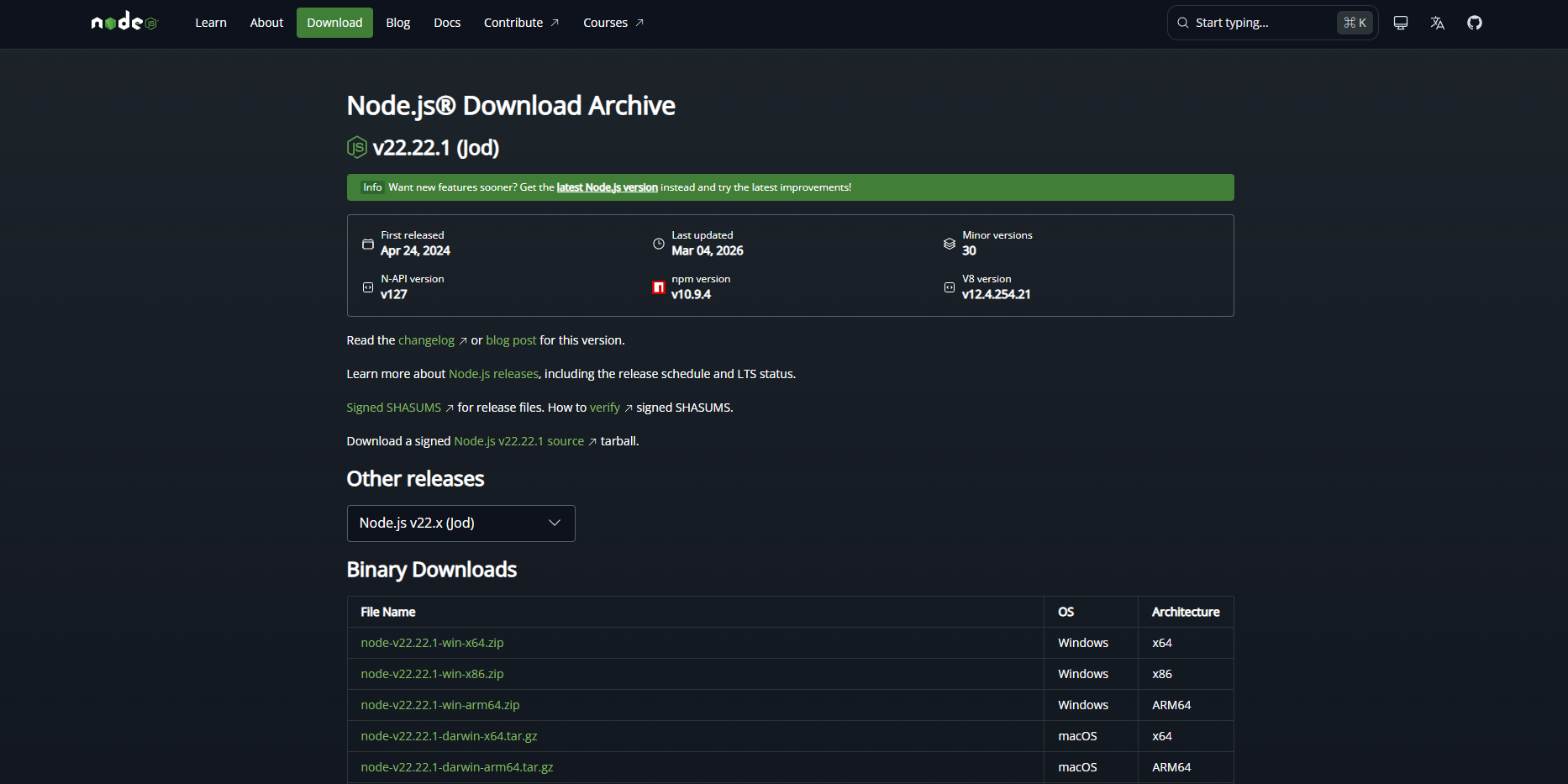This screenshot has width=1568, height=784.
Task: Click the code icon beside N-API version
Action: pos(368,287)
